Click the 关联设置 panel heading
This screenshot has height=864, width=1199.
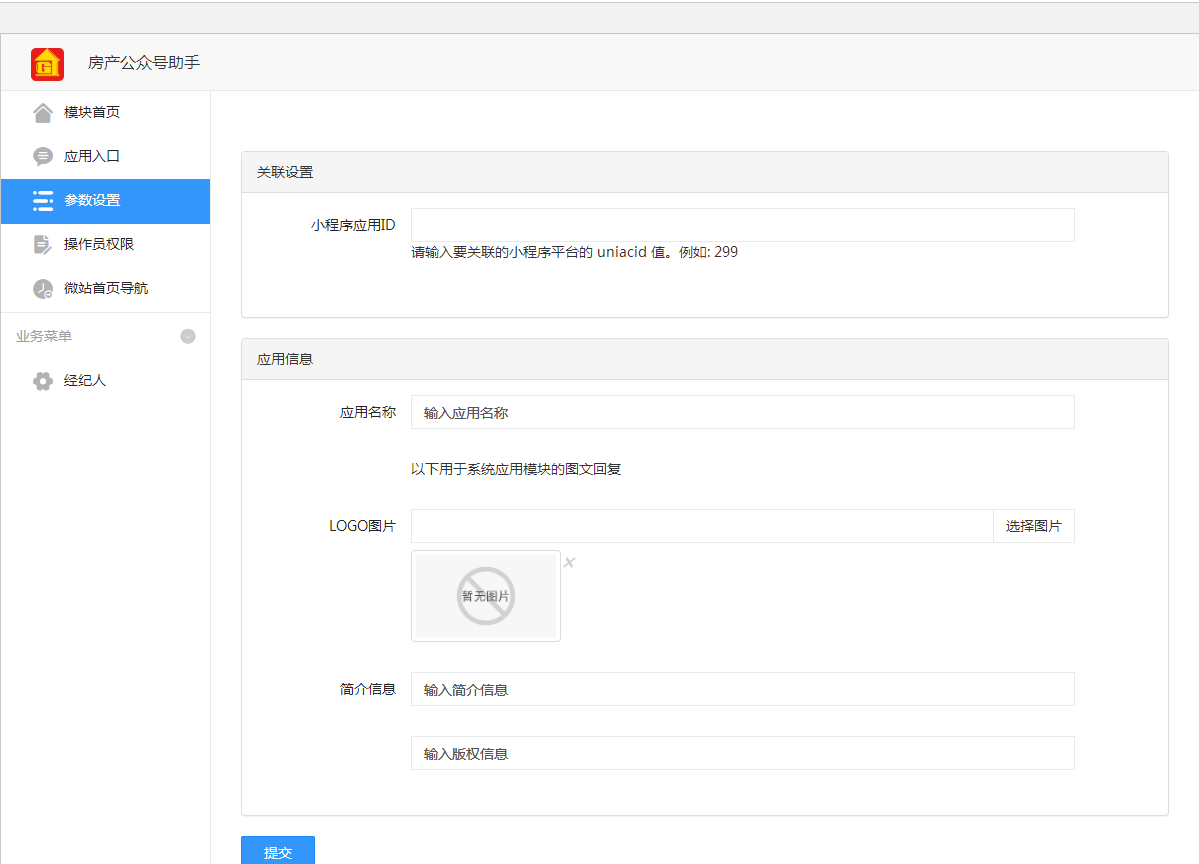(284, 172)
